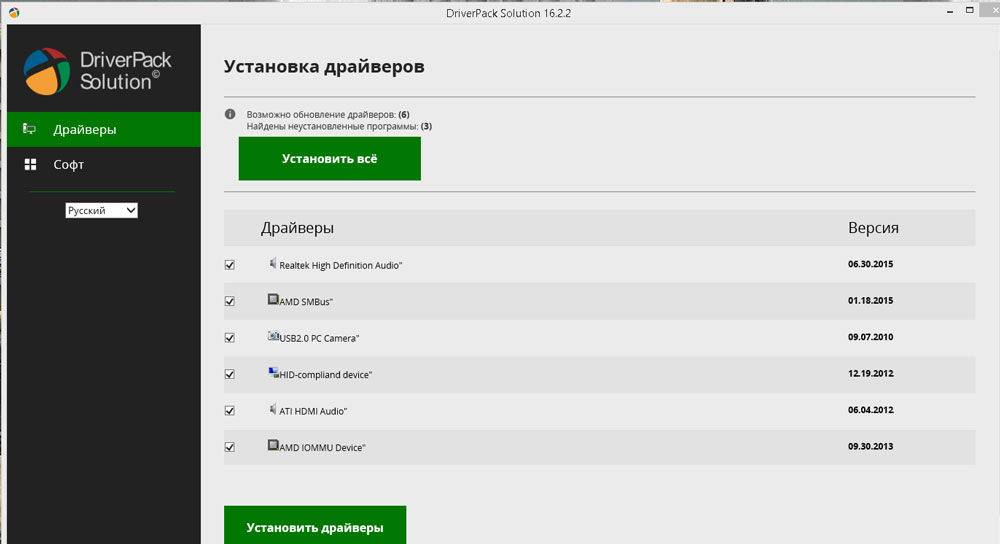
Task: Click version date 09.30.2013
Action: pos(871,446)
